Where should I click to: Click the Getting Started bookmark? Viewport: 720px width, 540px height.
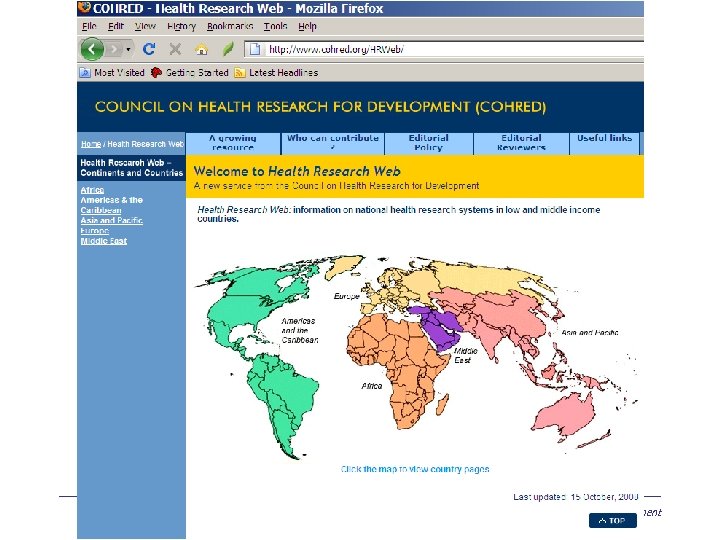[x=189, y=73]
